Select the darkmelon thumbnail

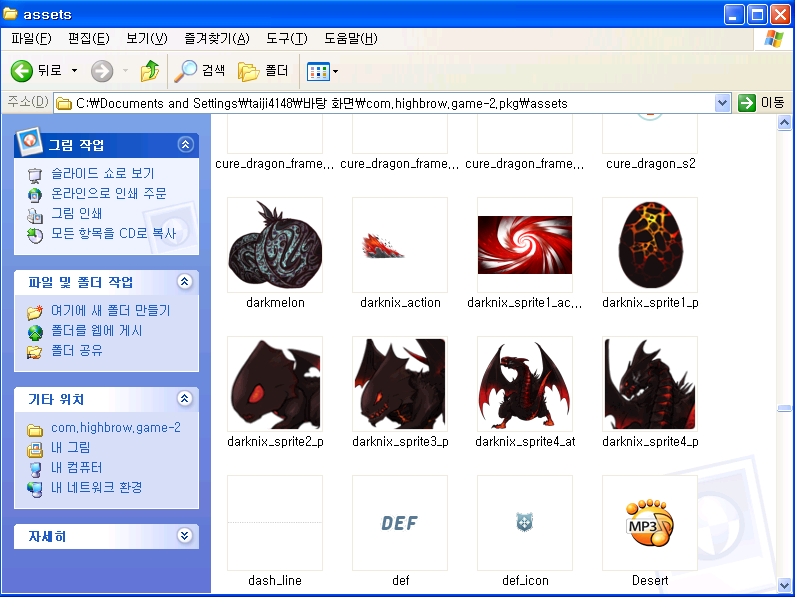pos(275,245)
